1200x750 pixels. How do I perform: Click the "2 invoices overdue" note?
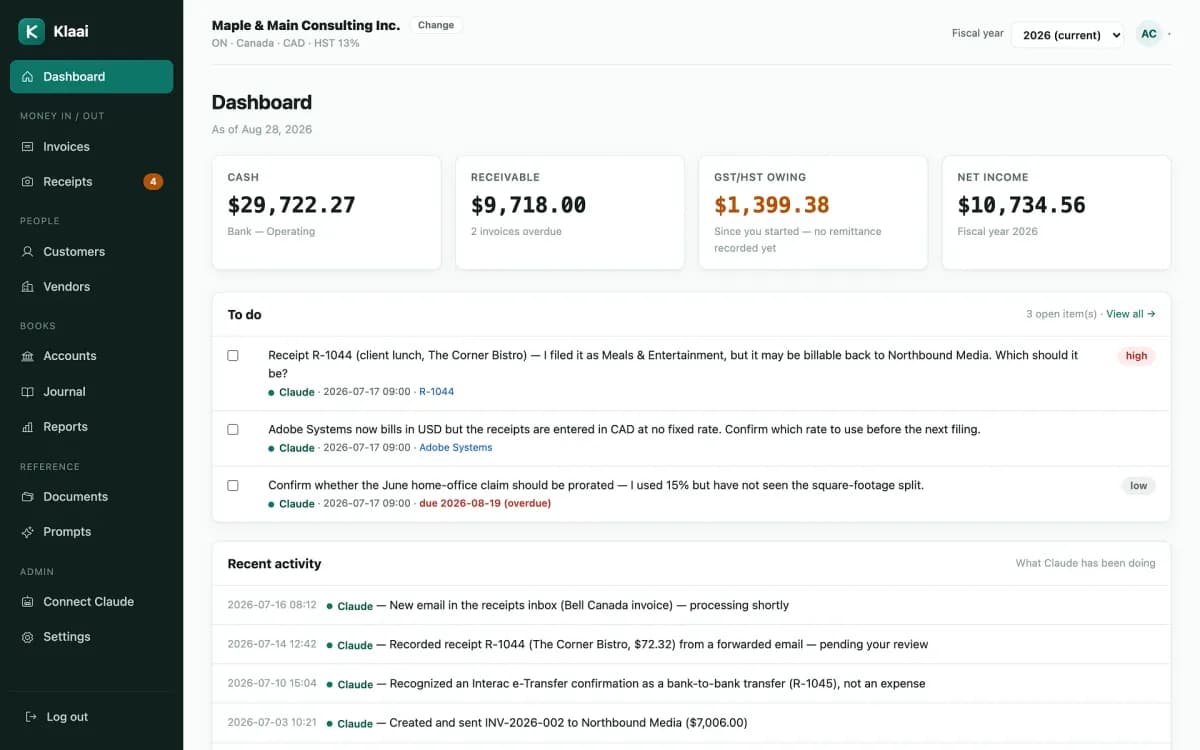pyautogui.click(x=516, y=232)
